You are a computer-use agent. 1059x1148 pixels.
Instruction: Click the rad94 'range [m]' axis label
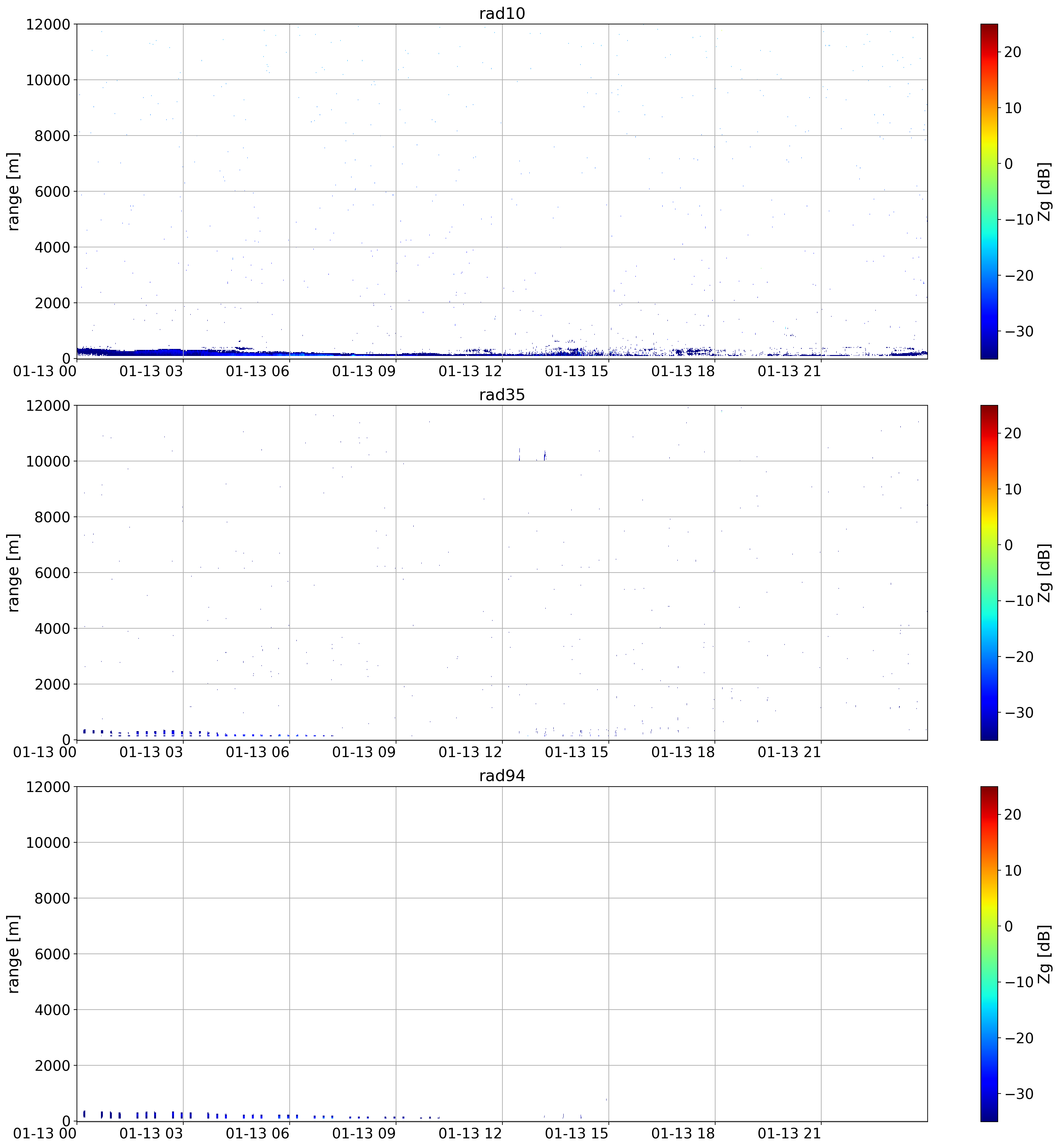point(13,954)
